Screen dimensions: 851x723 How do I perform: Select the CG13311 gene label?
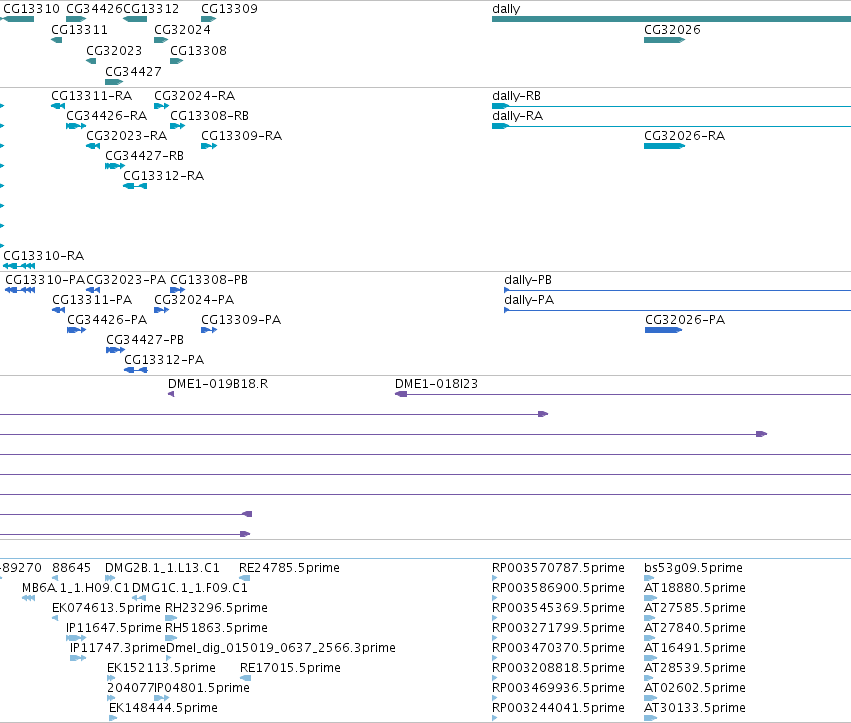(79, 30)
